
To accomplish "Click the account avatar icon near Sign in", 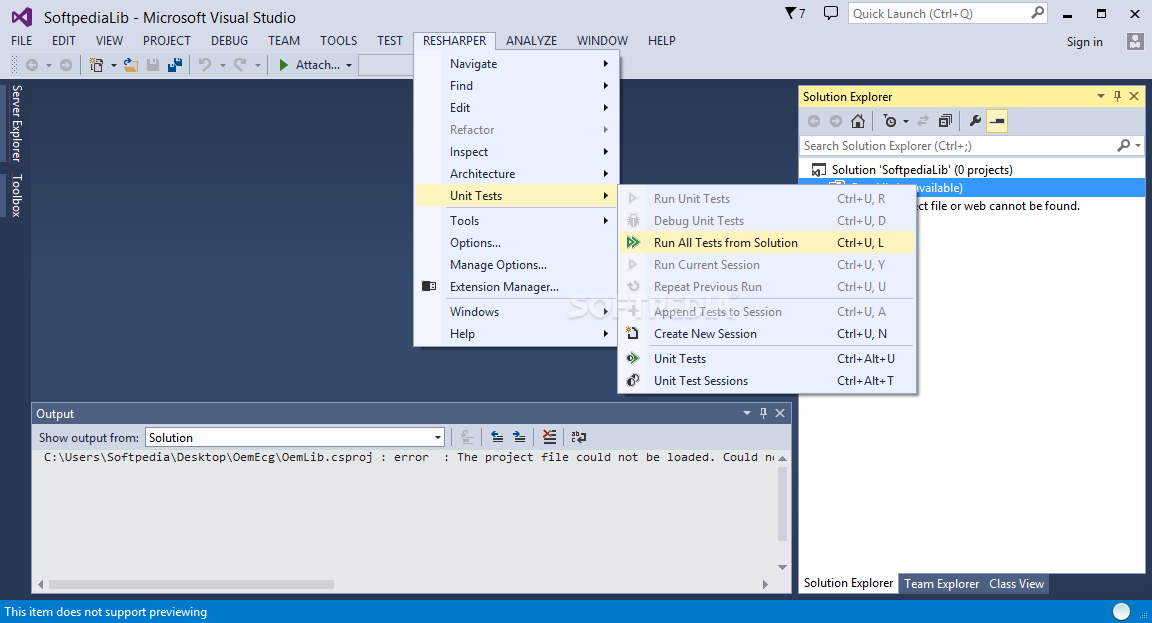I will pyautogui.click(x=1135, y=41).
